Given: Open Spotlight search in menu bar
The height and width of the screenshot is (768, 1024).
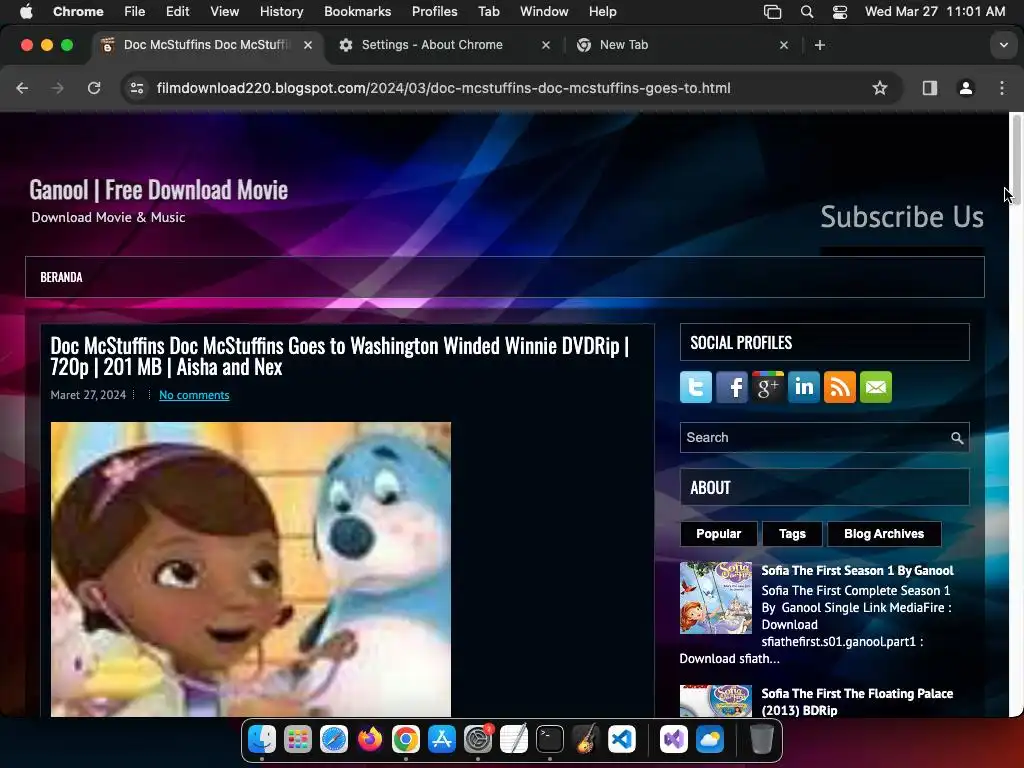Looking at the screenshot, I should (x=807, y=12).
